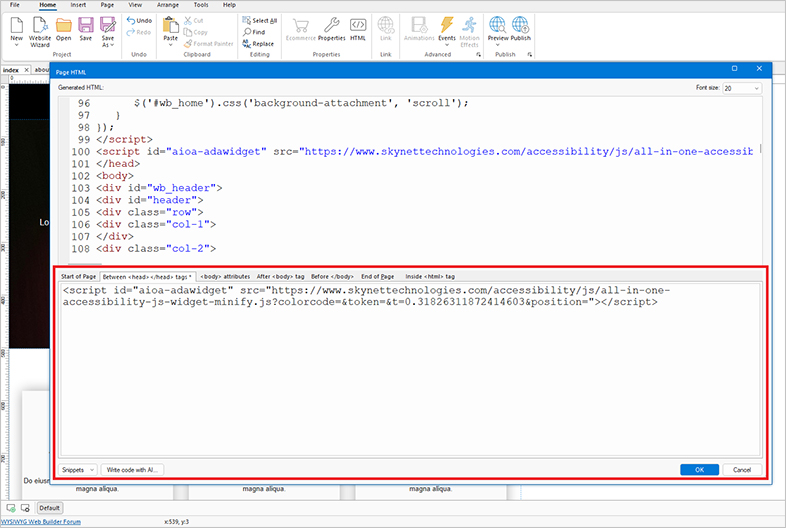Select the Start of Page tab
The width and height of the screenshot is (786, 528).
(78, 276)
